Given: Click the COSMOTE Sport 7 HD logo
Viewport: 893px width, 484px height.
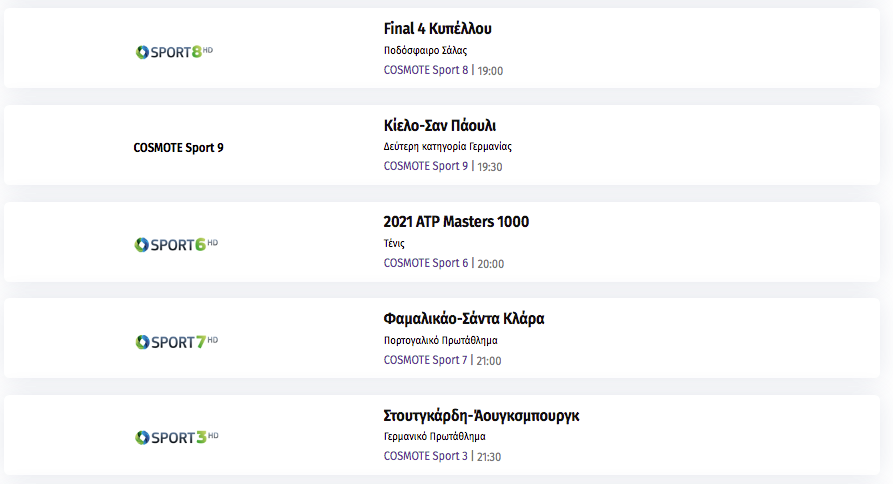Looking at the screenshot, I should (177, 342).
